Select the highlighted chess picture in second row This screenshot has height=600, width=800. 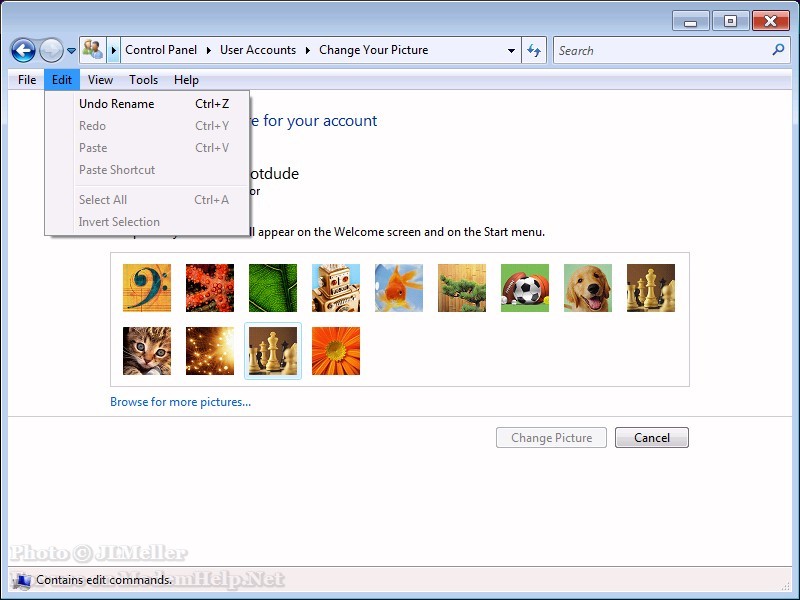[x=273, y=351]
